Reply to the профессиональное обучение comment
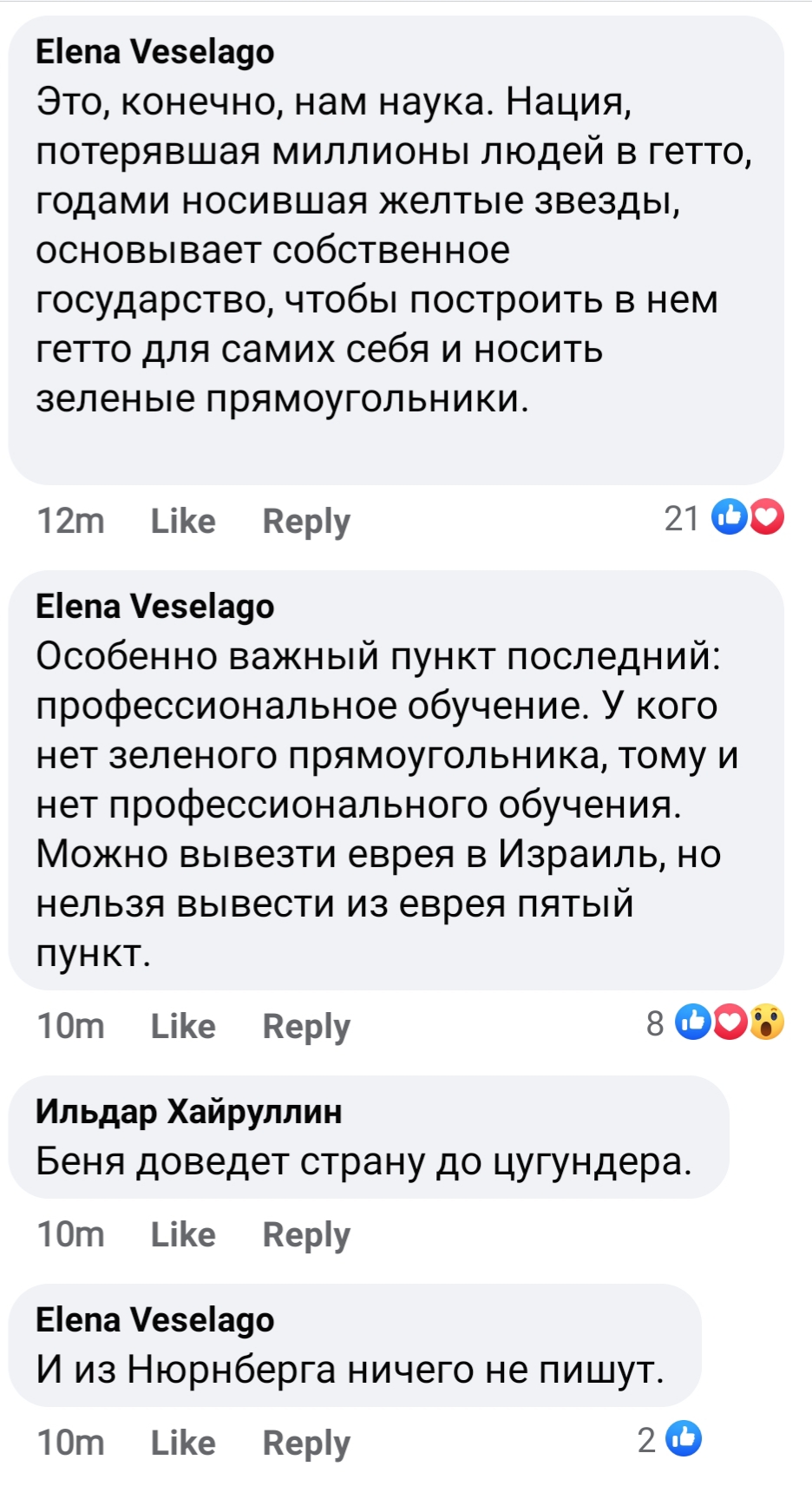 [x=306, y=1027]
